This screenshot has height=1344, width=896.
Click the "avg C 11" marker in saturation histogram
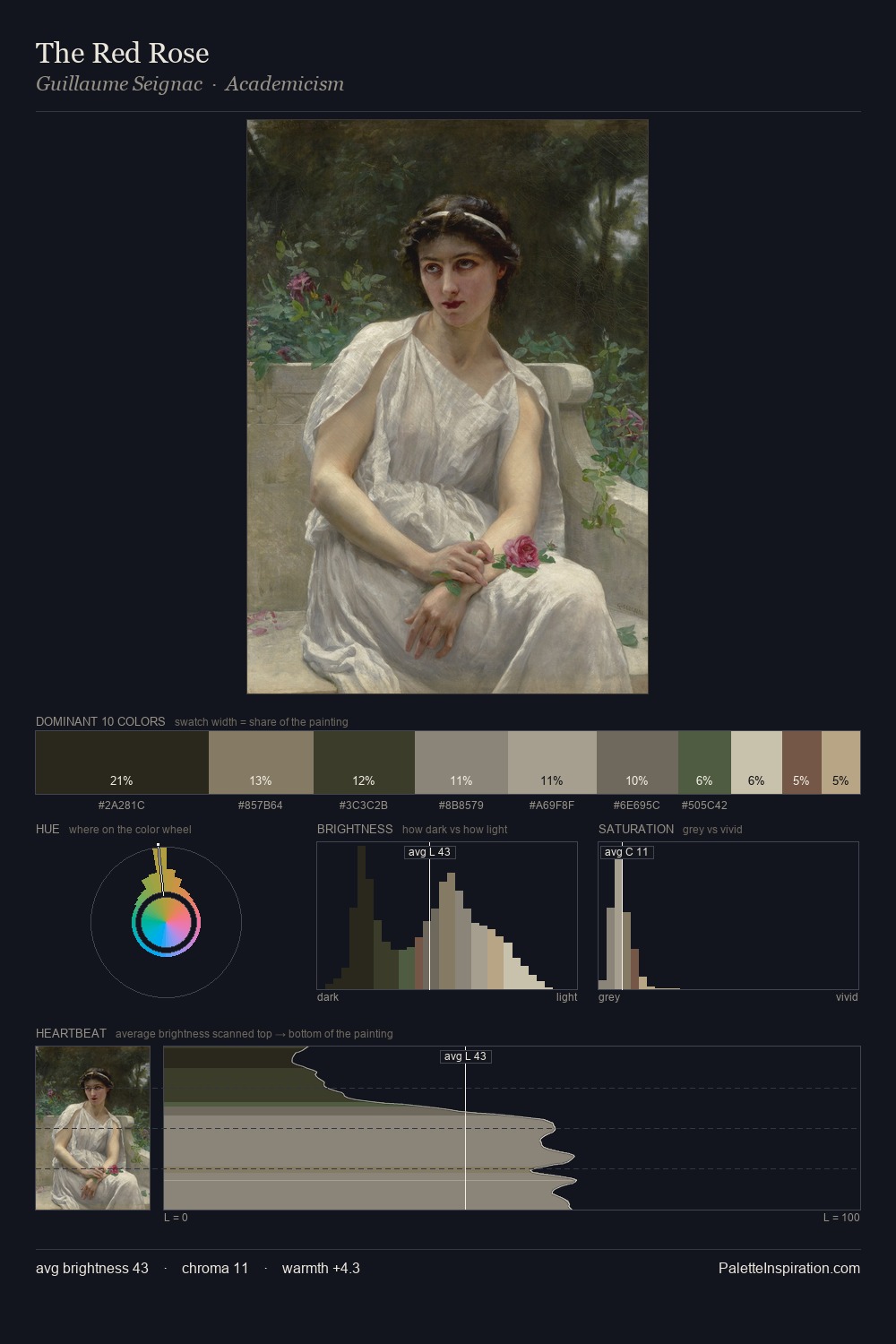pyautogui.click(x=626, y=852)
